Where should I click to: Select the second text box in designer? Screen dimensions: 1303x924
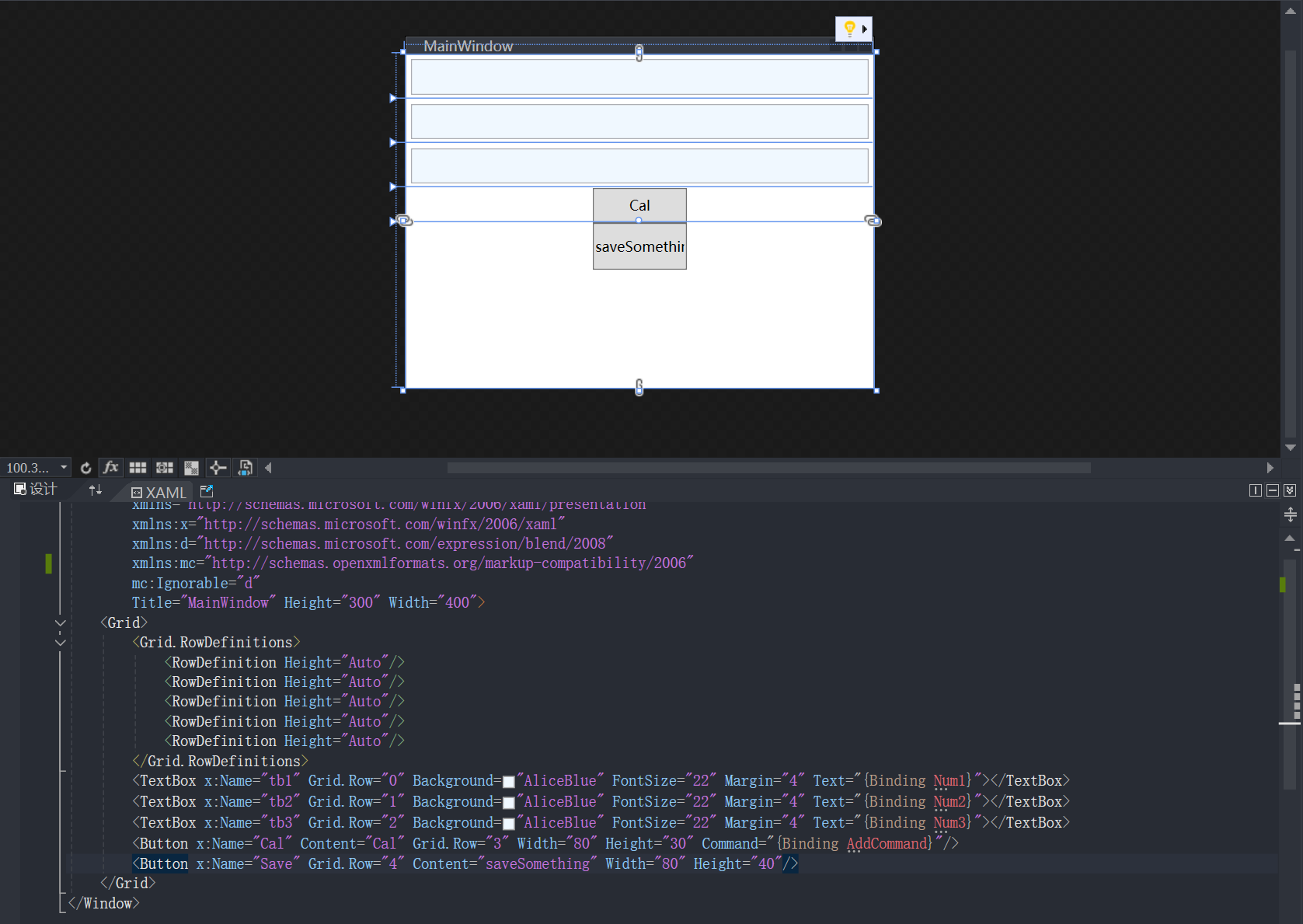pyautogui.click(x=639, y=121)
